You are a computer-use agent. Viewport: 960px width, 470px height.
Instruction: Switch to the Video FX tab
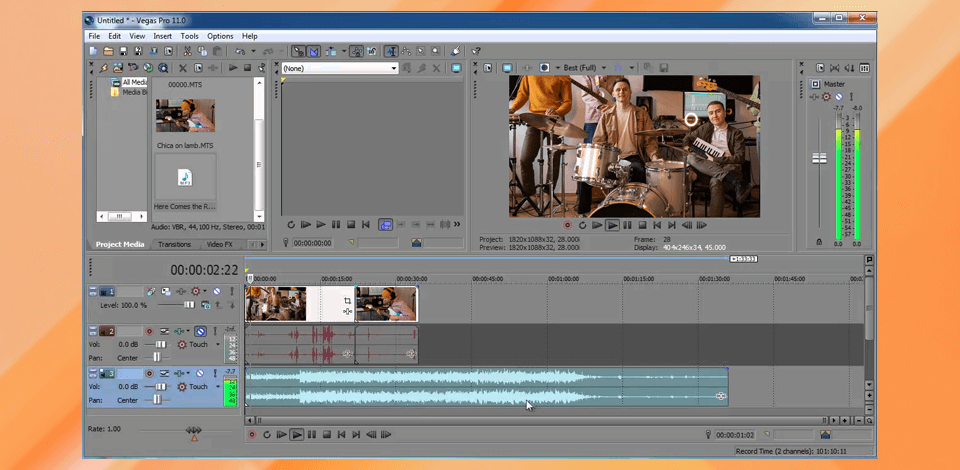[219, 244]
